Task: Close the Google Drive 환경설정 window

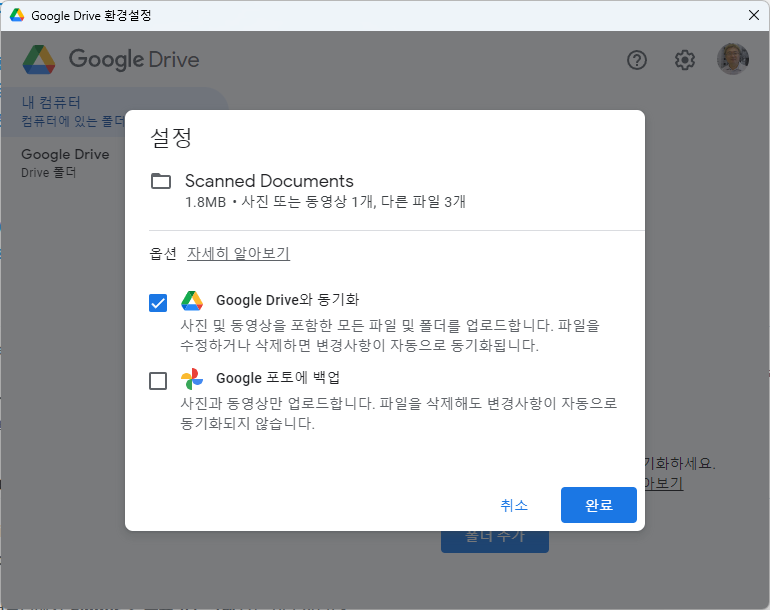Action: (x=753, y=16)
